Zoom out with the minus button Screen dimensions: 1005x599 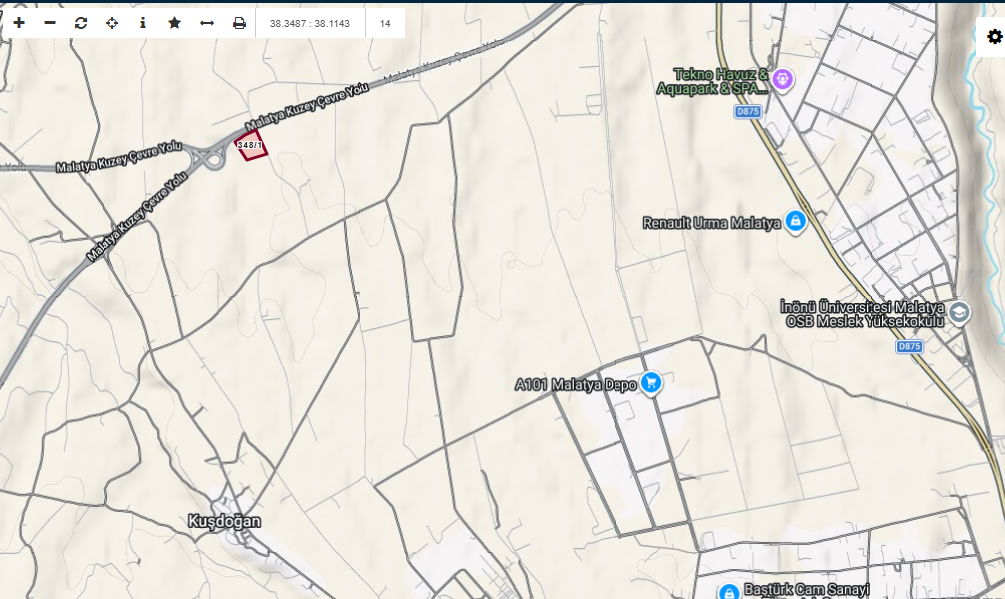50,23
